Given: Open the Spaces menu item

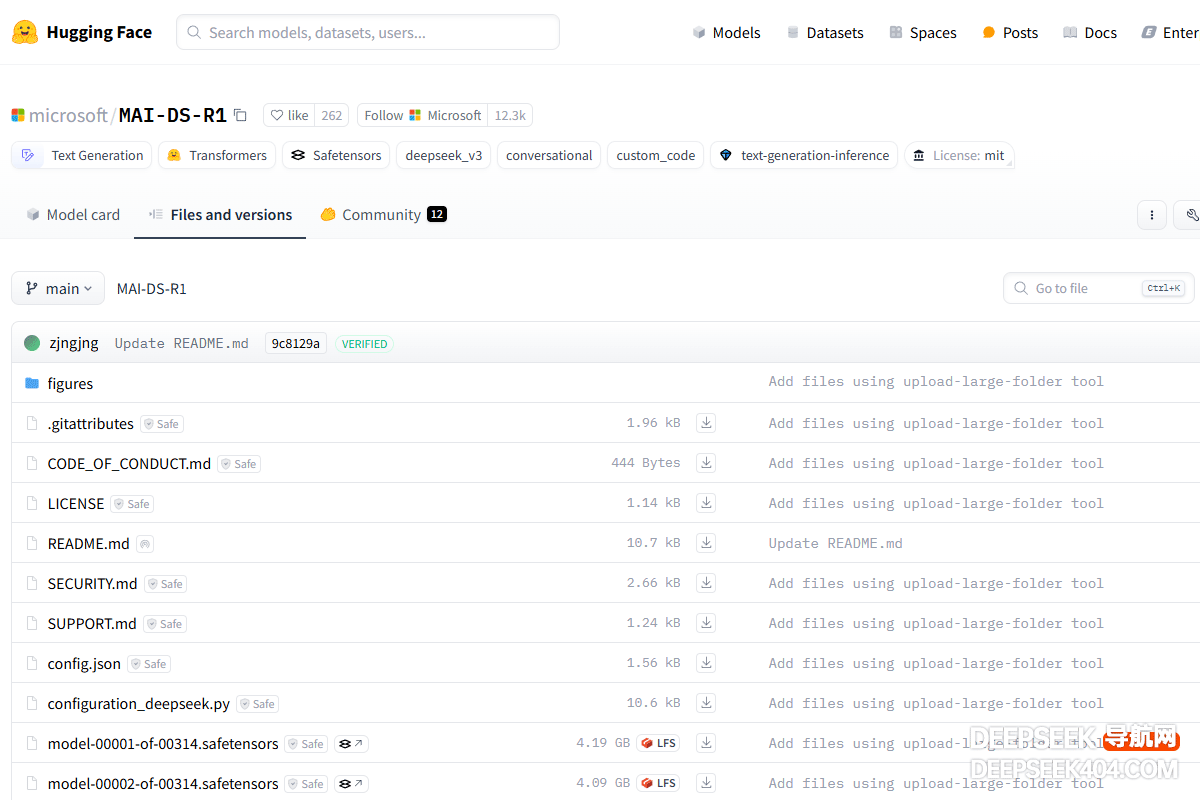Looking at the screenshot, I should tap(923, 32).
